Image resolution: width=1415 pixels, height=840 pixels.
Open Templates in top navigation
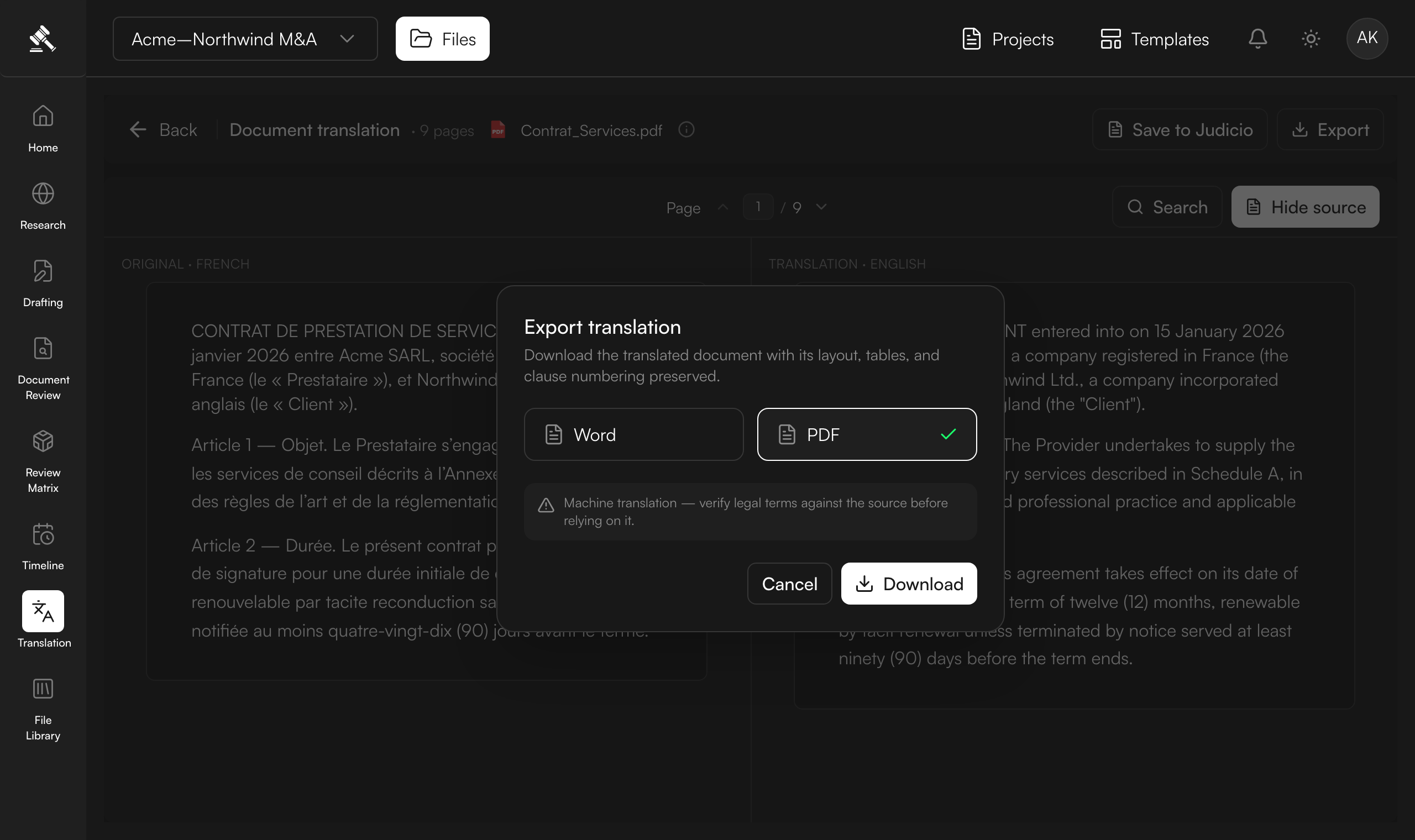[x=1154, y=39]
